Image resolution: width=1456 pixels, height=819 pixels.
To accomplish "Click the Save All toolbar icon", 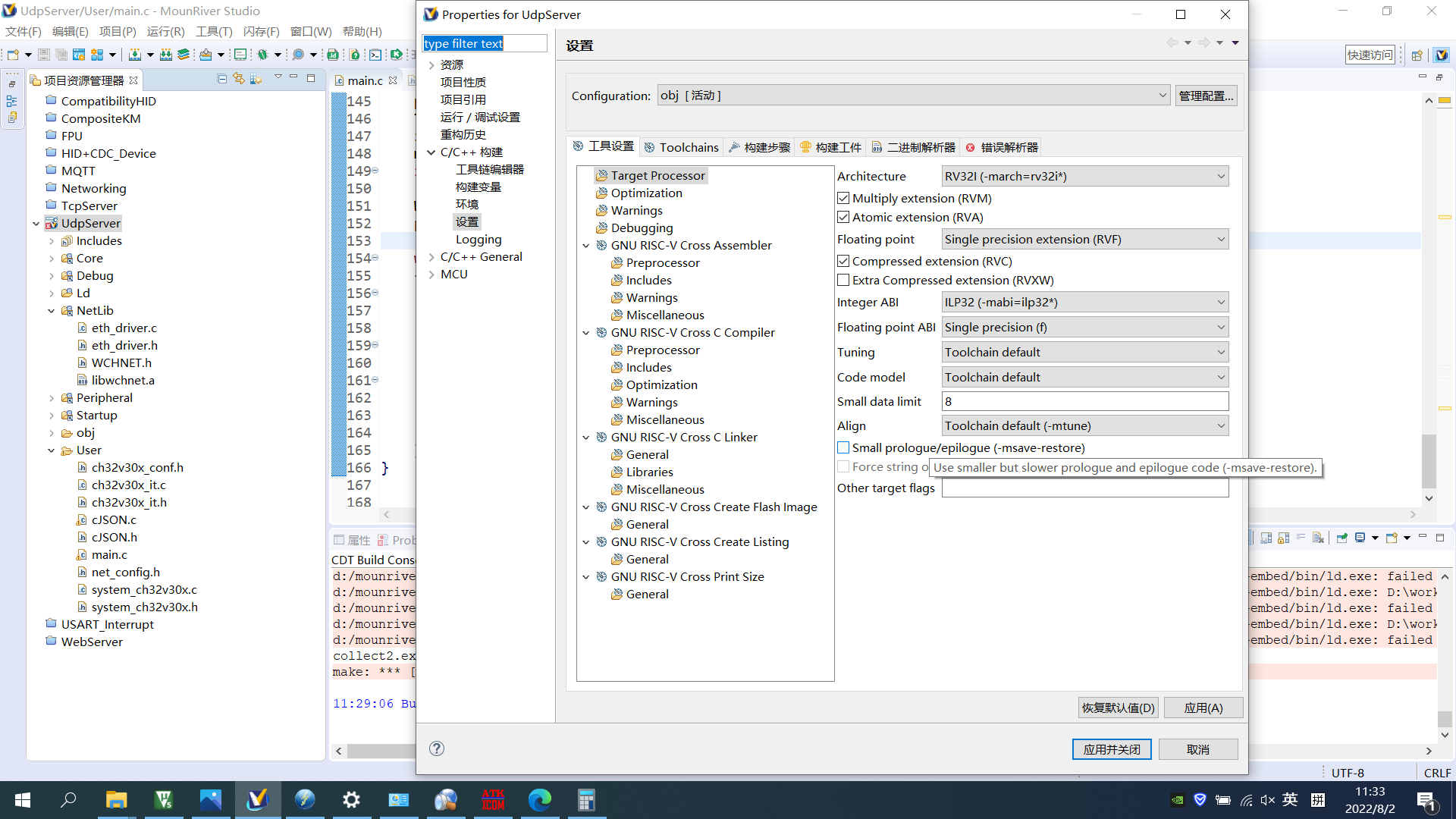I will pos(61,55).
